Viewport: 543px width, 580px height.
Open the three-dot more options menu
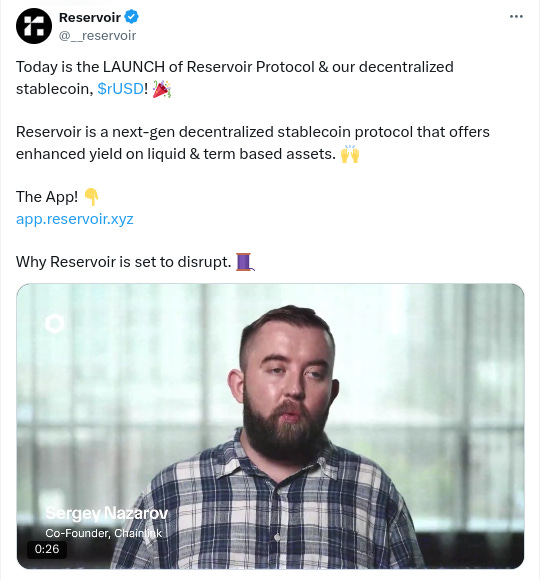516,17
